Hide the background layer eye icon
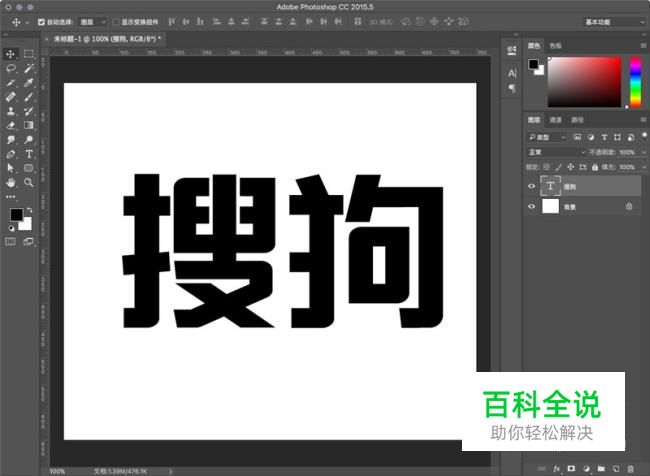650x476 pixels. pyautogui.click(x=531, y=206)
